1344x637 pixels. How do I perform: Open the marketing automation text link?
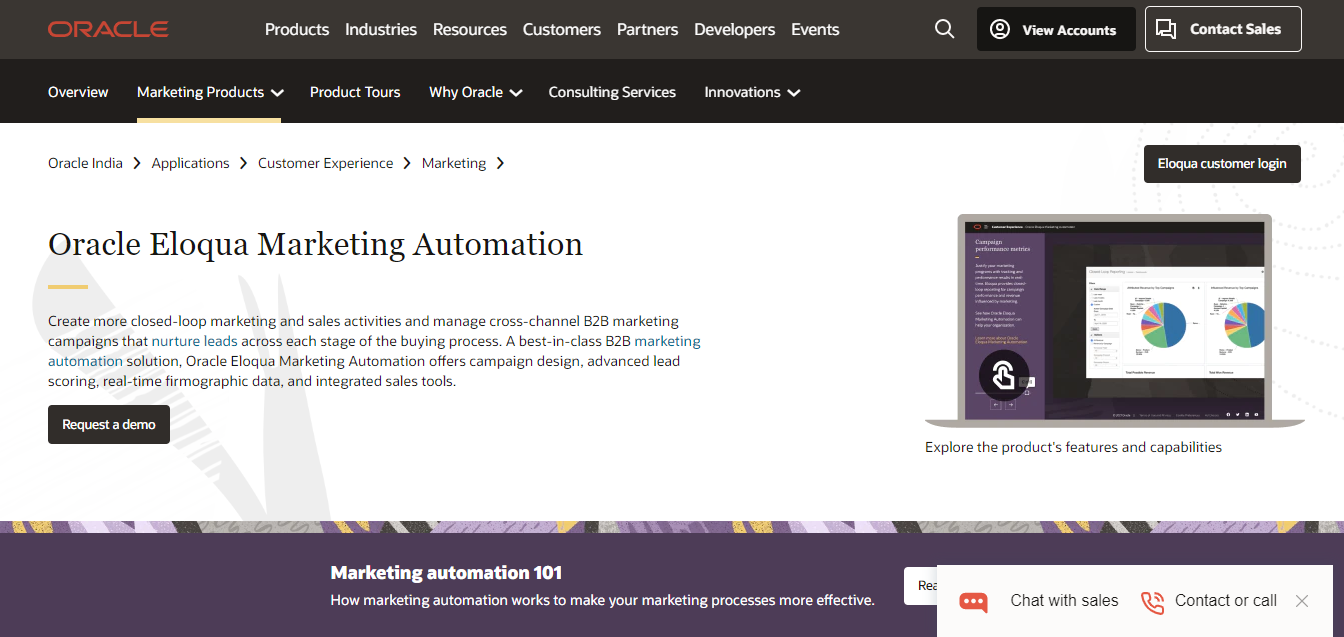(375, 351)
